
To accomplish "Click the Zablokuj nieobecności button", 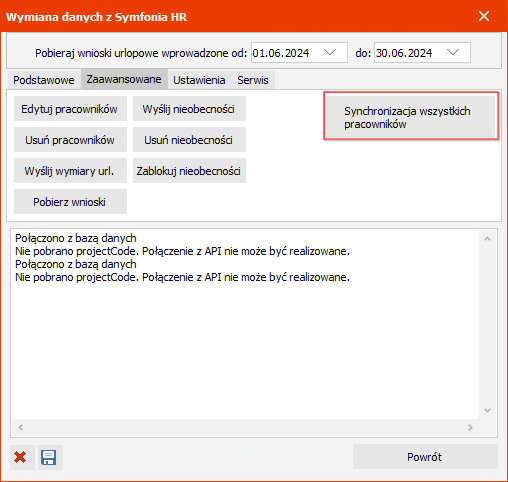I will click(x=189, y=171).
